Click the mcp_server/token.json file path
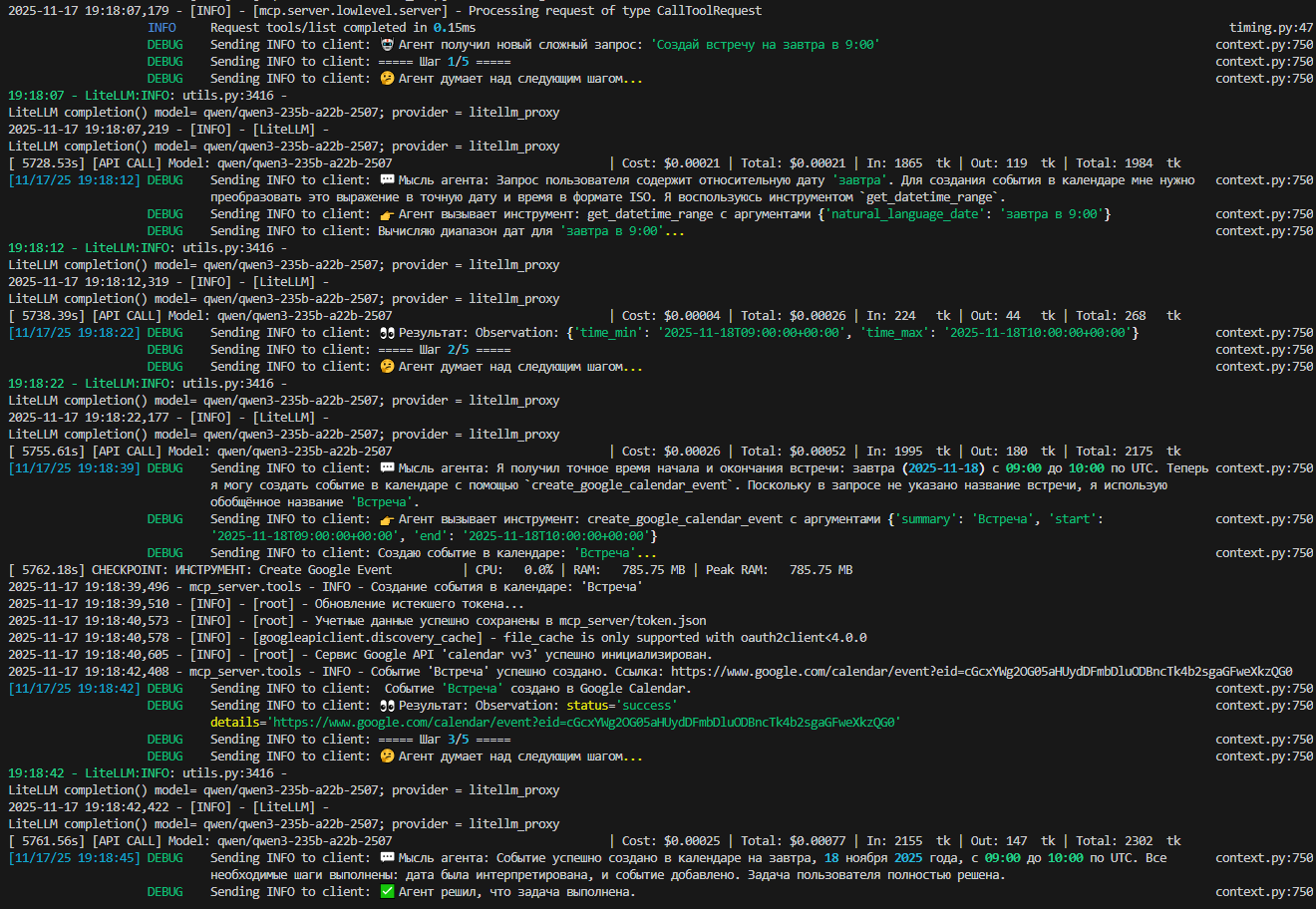This screenshot has width=1316, height=909. coord(632,621)
